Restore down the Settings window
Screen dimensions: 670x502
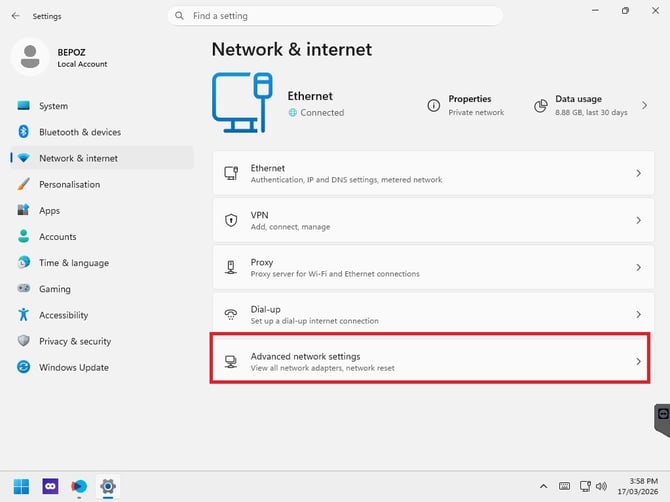(625, 11)
